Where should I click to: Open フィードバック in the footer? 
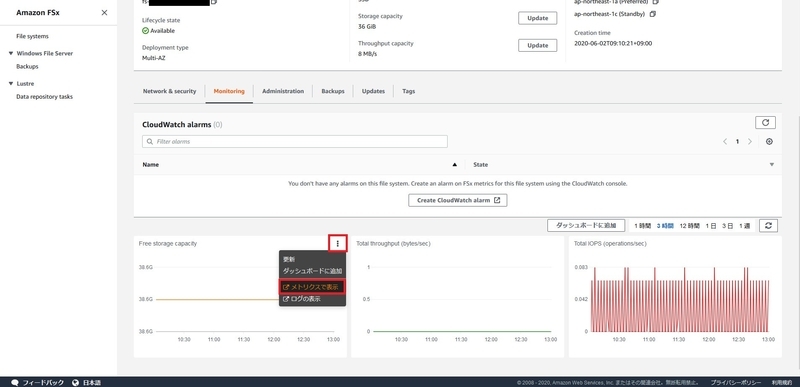point(38,382)
